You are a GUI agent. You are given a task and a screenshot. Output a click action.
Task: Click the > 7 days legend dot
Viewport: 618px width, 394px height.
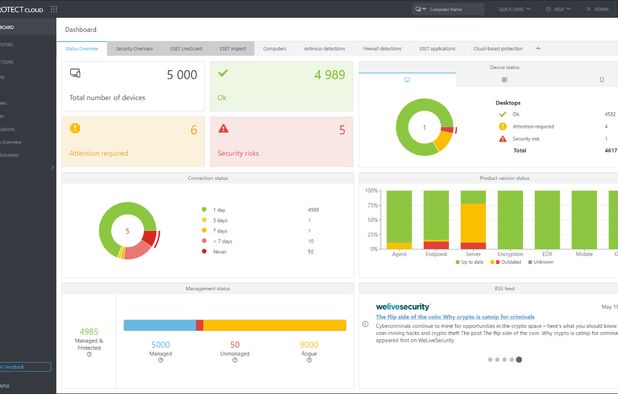point(204,241)
